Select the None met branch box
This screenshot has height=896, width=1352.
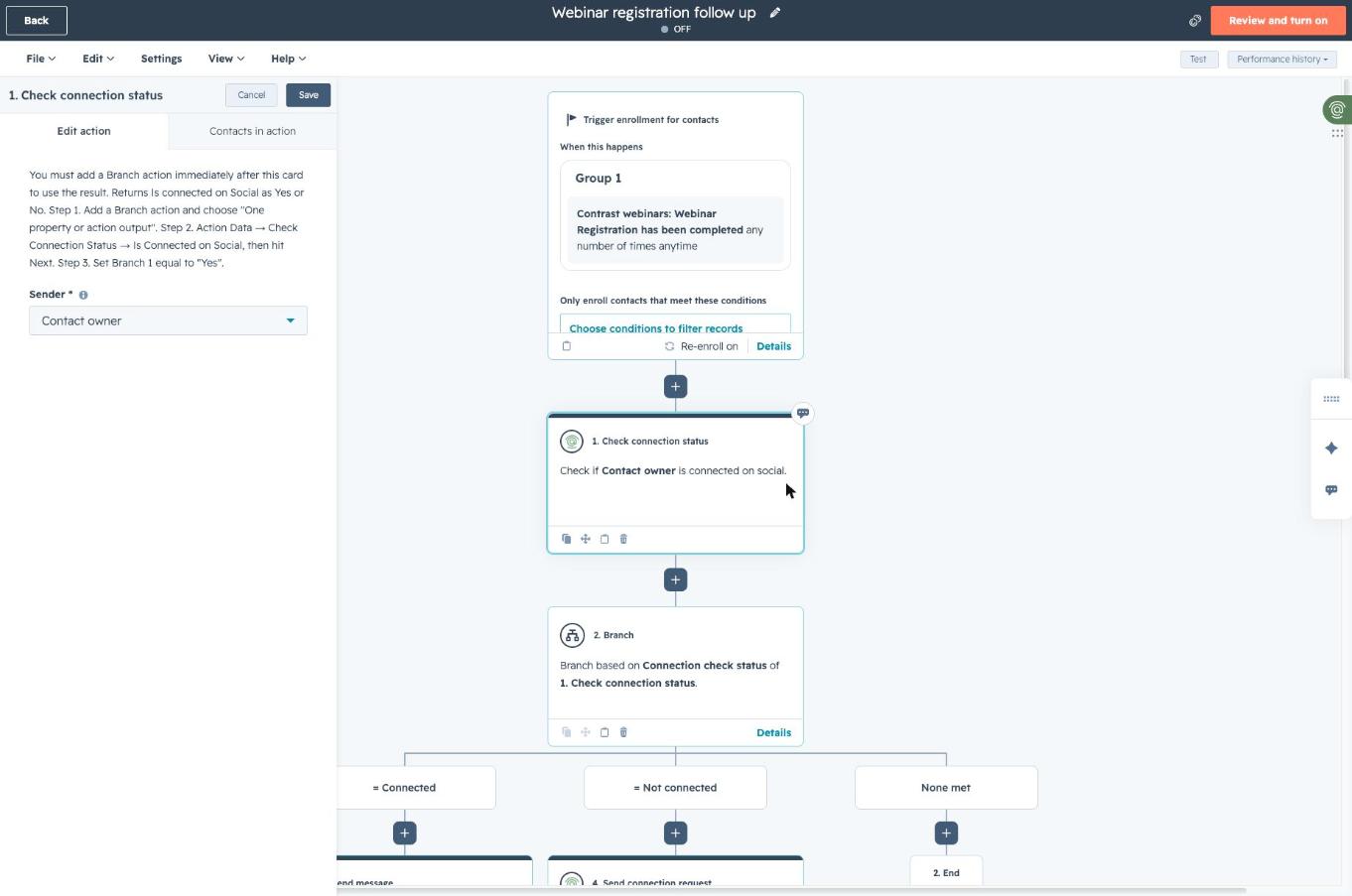[946, 788]
